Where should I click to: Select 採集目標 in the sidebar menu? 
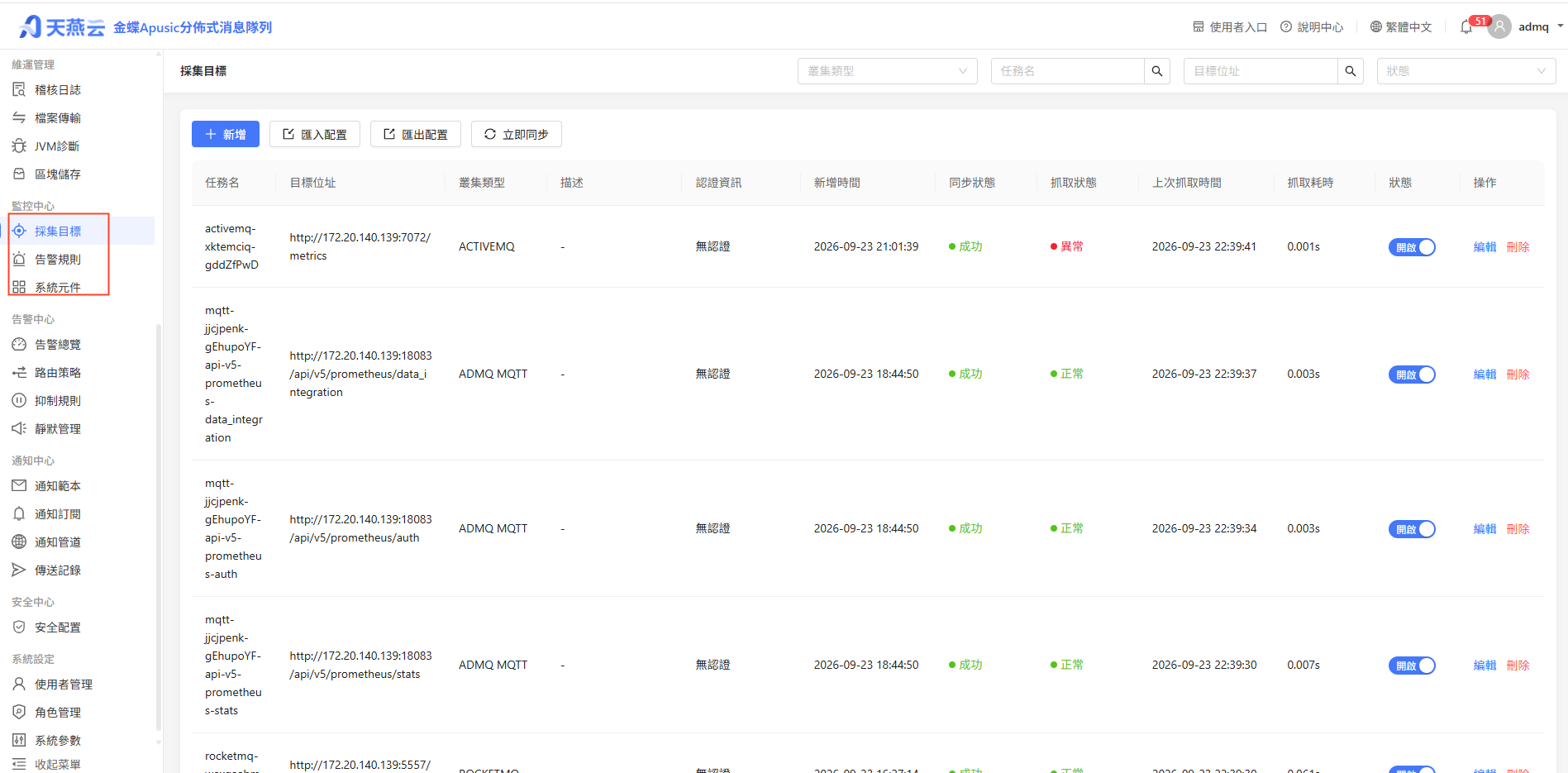tap(58, 231)
